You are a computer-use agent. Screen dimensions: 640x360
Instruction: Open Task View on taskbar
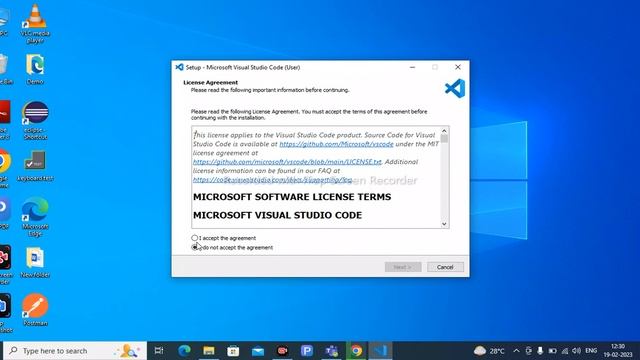159,351
